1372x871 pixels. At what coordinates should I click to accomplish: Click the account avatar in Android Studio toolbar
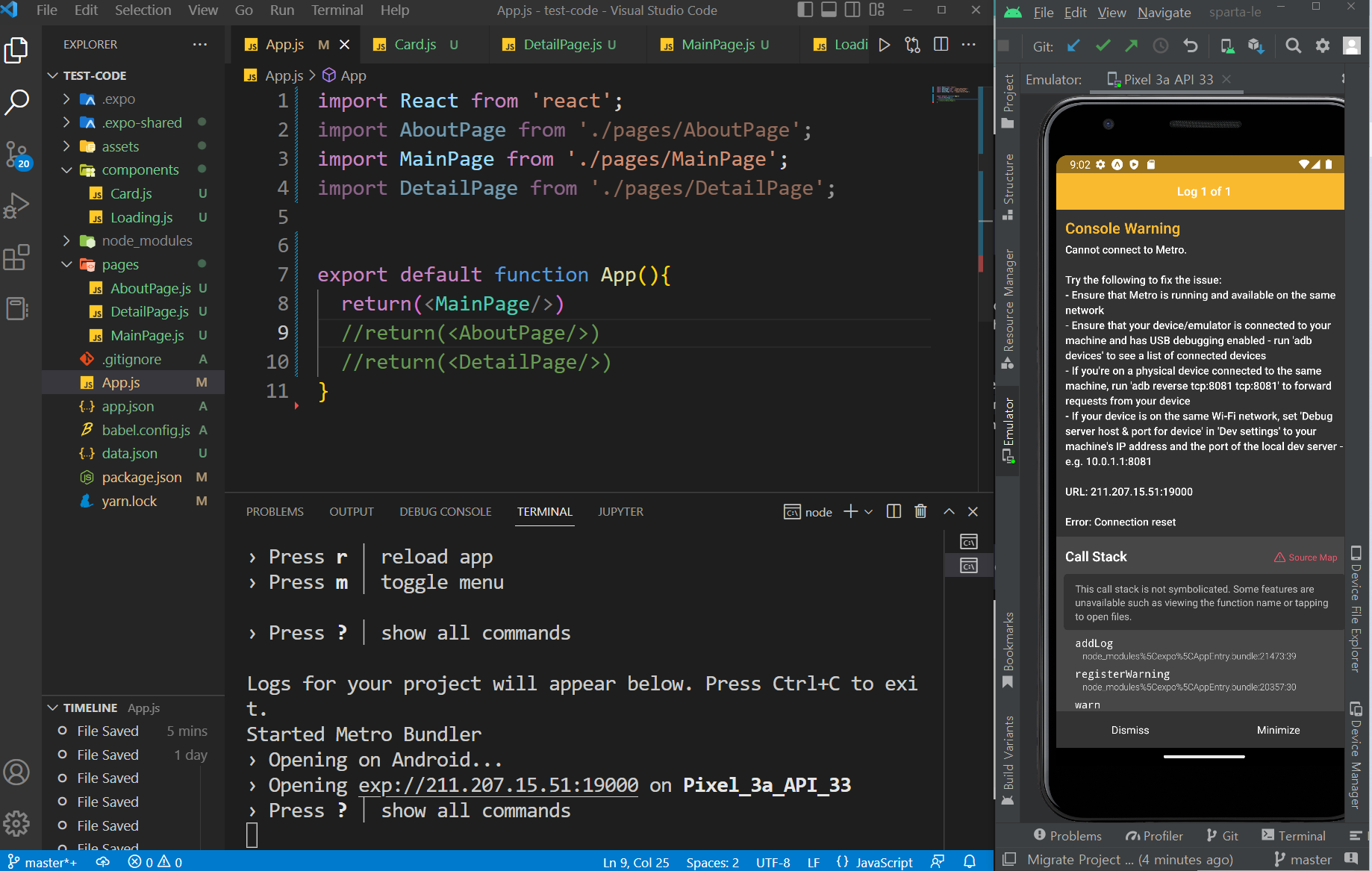click(x=1352, y=46)
